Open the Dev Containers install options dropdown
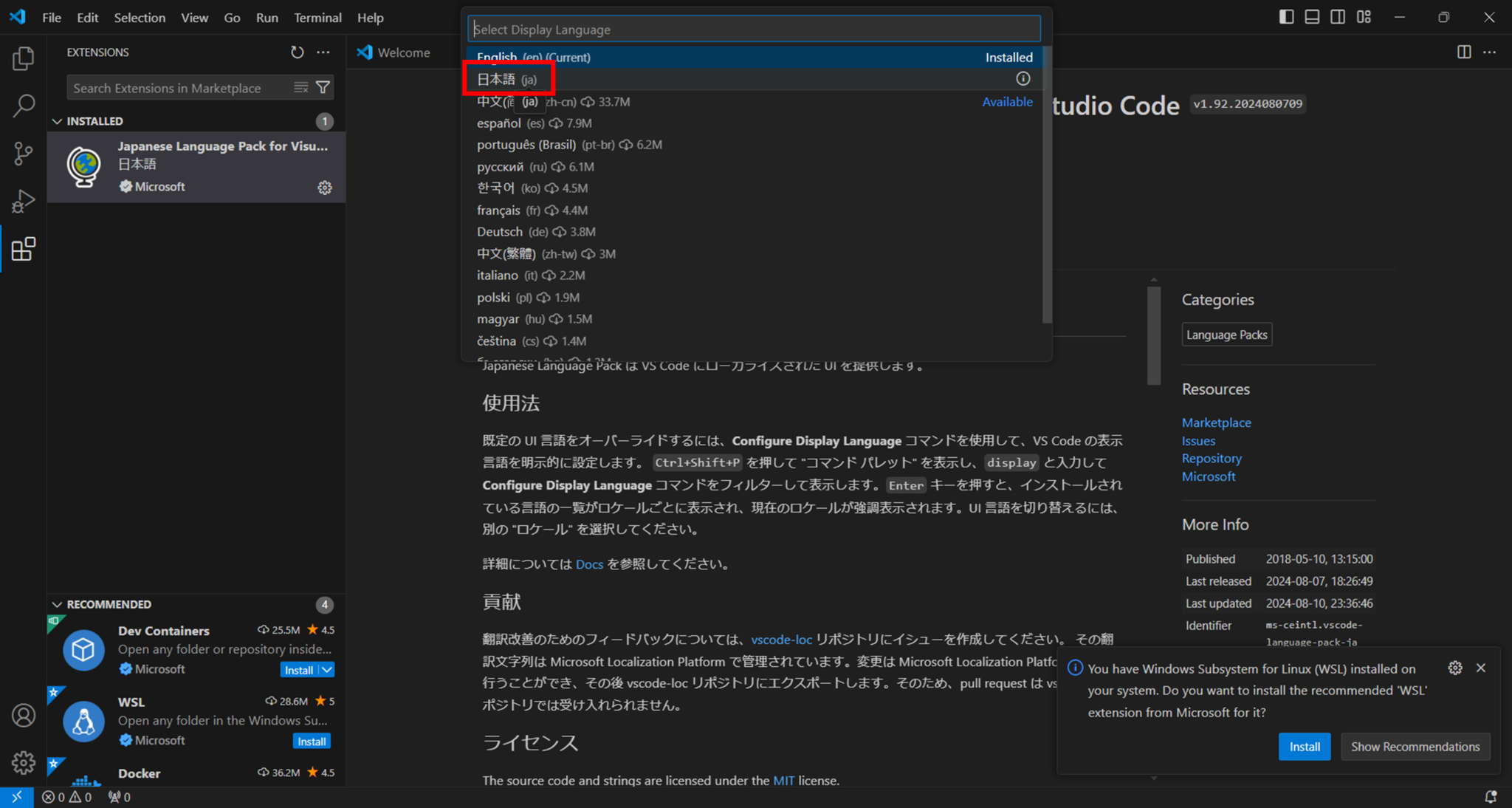This screenshot has width=1512, height=808. 328,669
